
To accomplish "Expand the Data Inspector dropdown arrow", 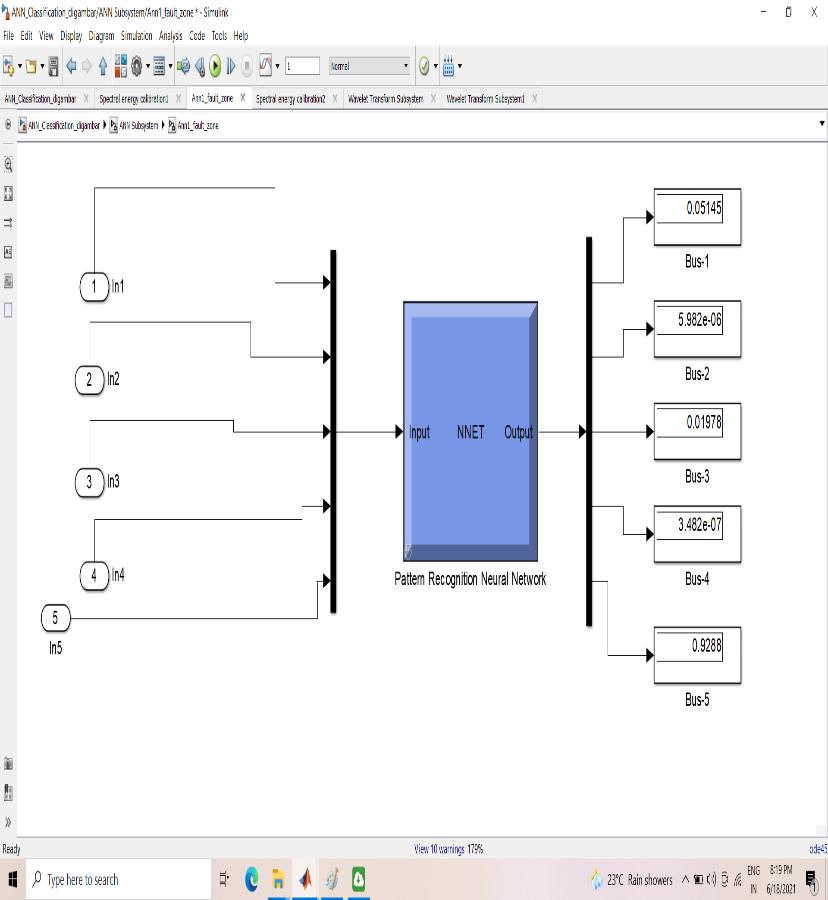I will [278, 67].
